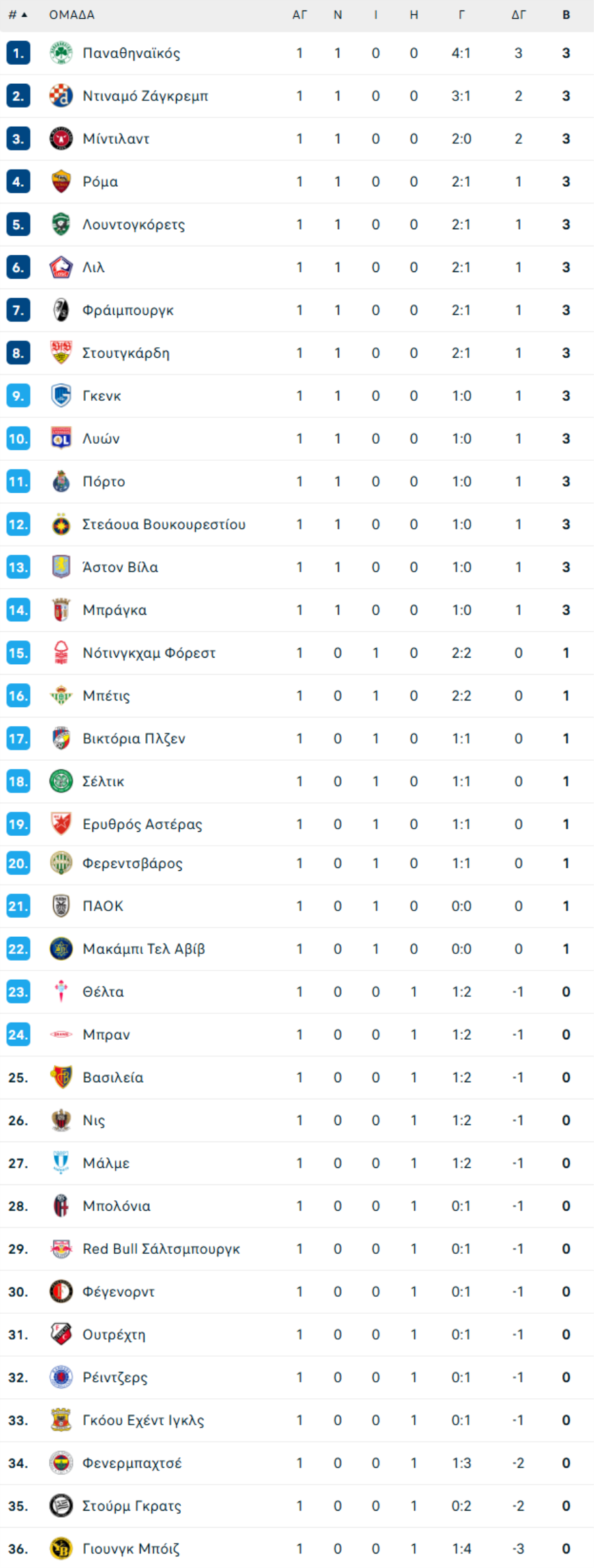Click the Ρόμα club crest
Image resolution: width=594 pixels, height=1568 pixels.
61,182
